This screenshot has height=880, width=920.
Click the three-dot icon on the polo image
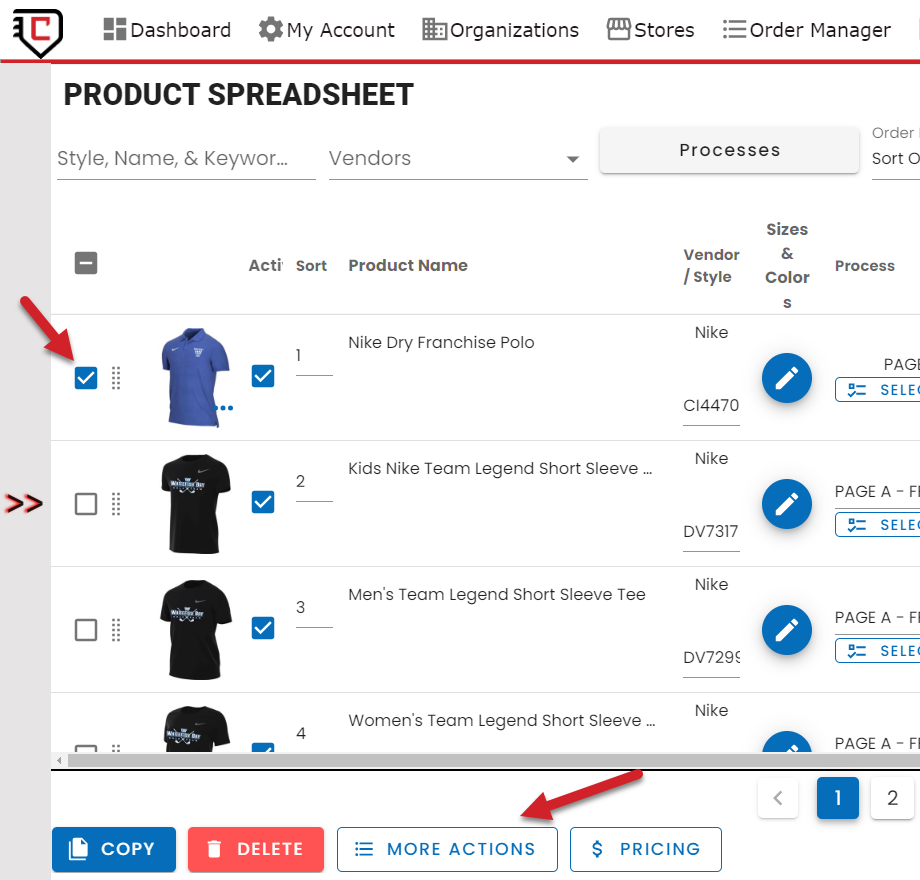[224, 408]
